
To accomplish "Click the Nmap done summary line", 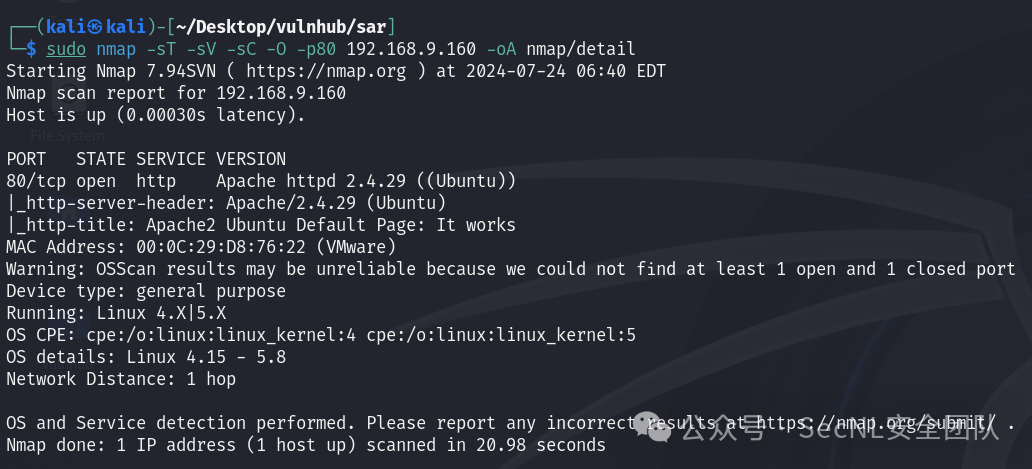I will [306, 445].
